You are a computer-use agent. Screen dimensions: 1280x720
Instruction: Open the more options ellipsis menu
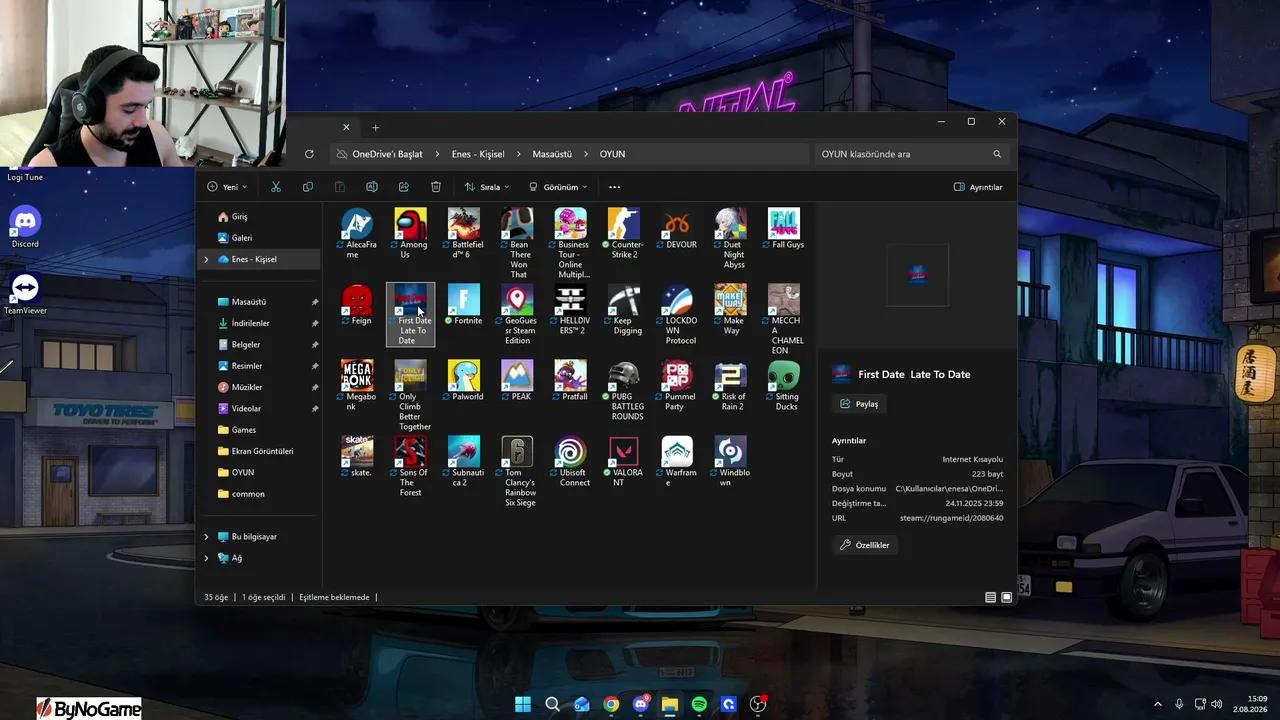point(614,187)
